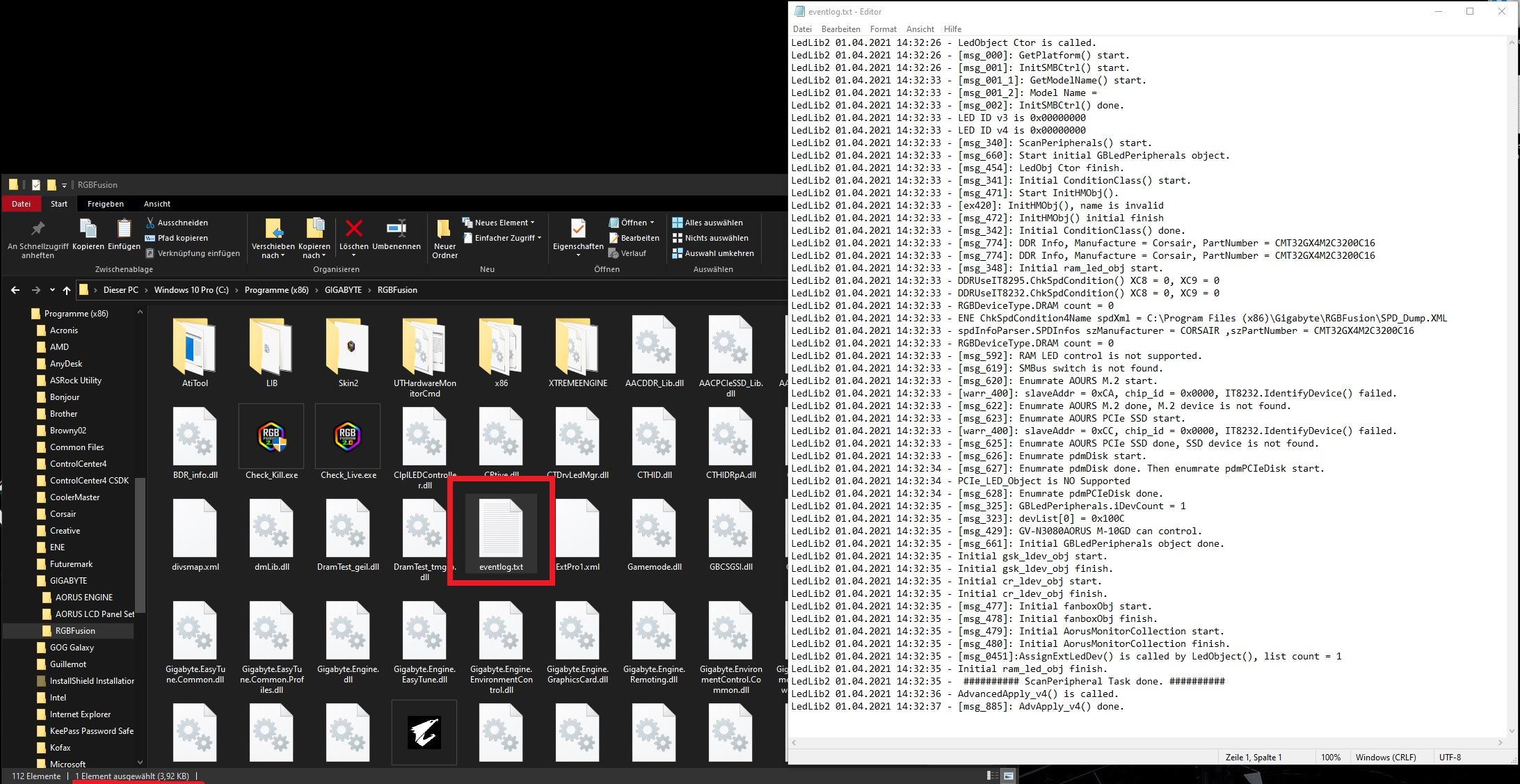1520x784 pixels.
Task: Select the AORUS logo executable icon
Action: 424,733
